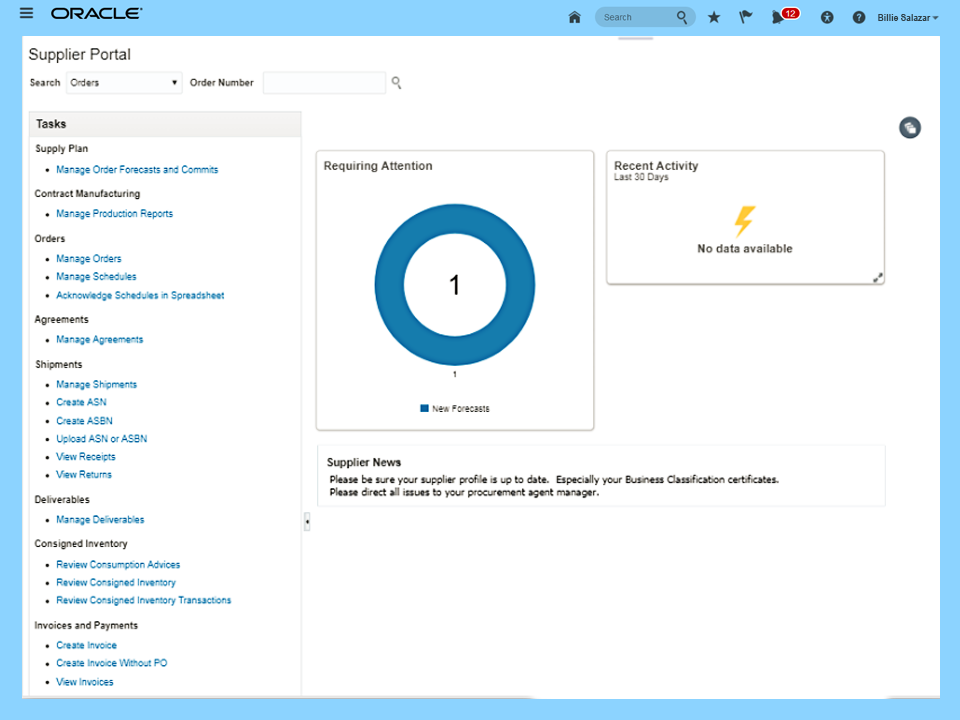The height and width of the screenshot is (720, 960).
Task: Open Favorites star icon
Action: click(714, 17)
